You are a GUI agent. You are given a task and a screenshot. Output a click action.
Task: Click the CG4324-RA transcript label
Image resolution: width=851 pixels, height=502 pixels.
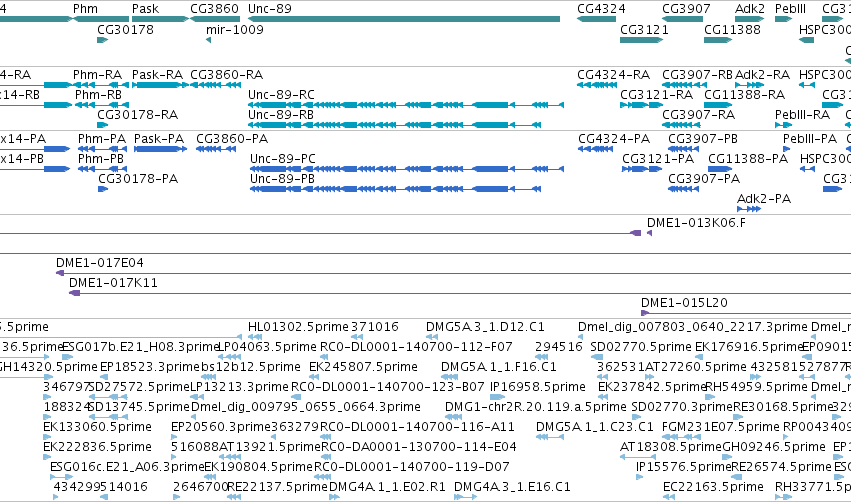[x=613, y=74]
